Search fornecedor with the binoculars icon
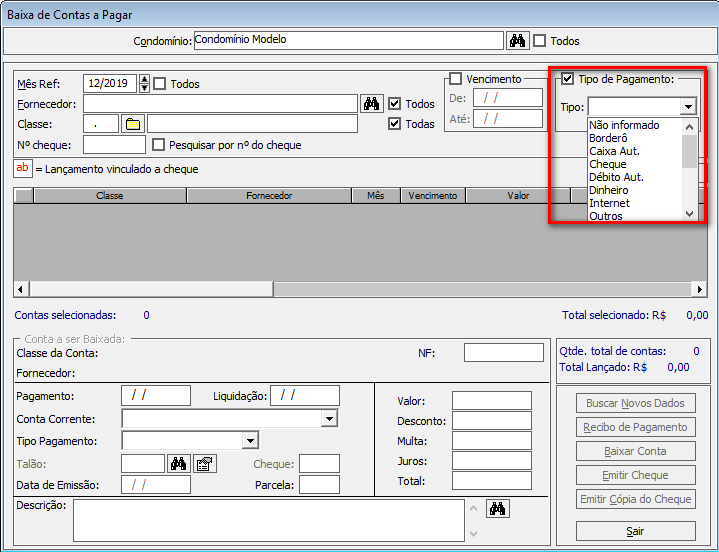The width and height of the screenshot is (719, 552). (x=371, y=104)
